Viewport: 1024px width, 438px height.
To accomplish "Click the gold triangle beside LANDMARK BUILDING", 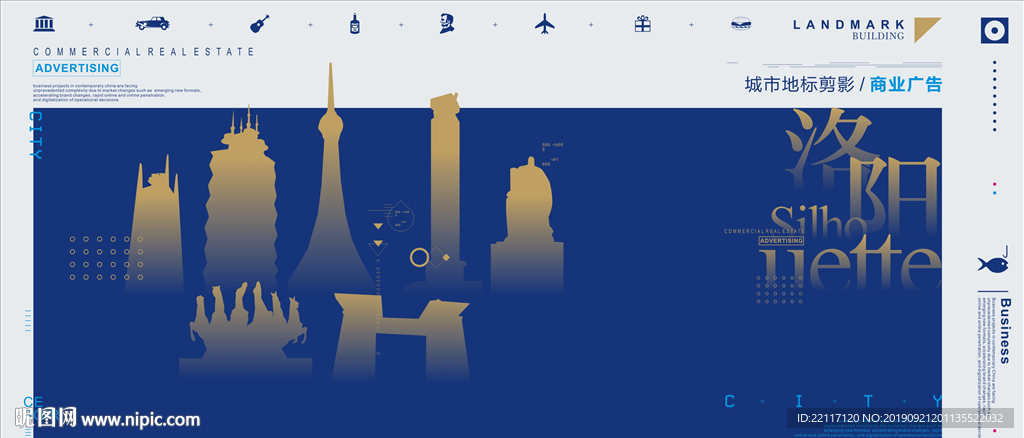I will point(926,29).
